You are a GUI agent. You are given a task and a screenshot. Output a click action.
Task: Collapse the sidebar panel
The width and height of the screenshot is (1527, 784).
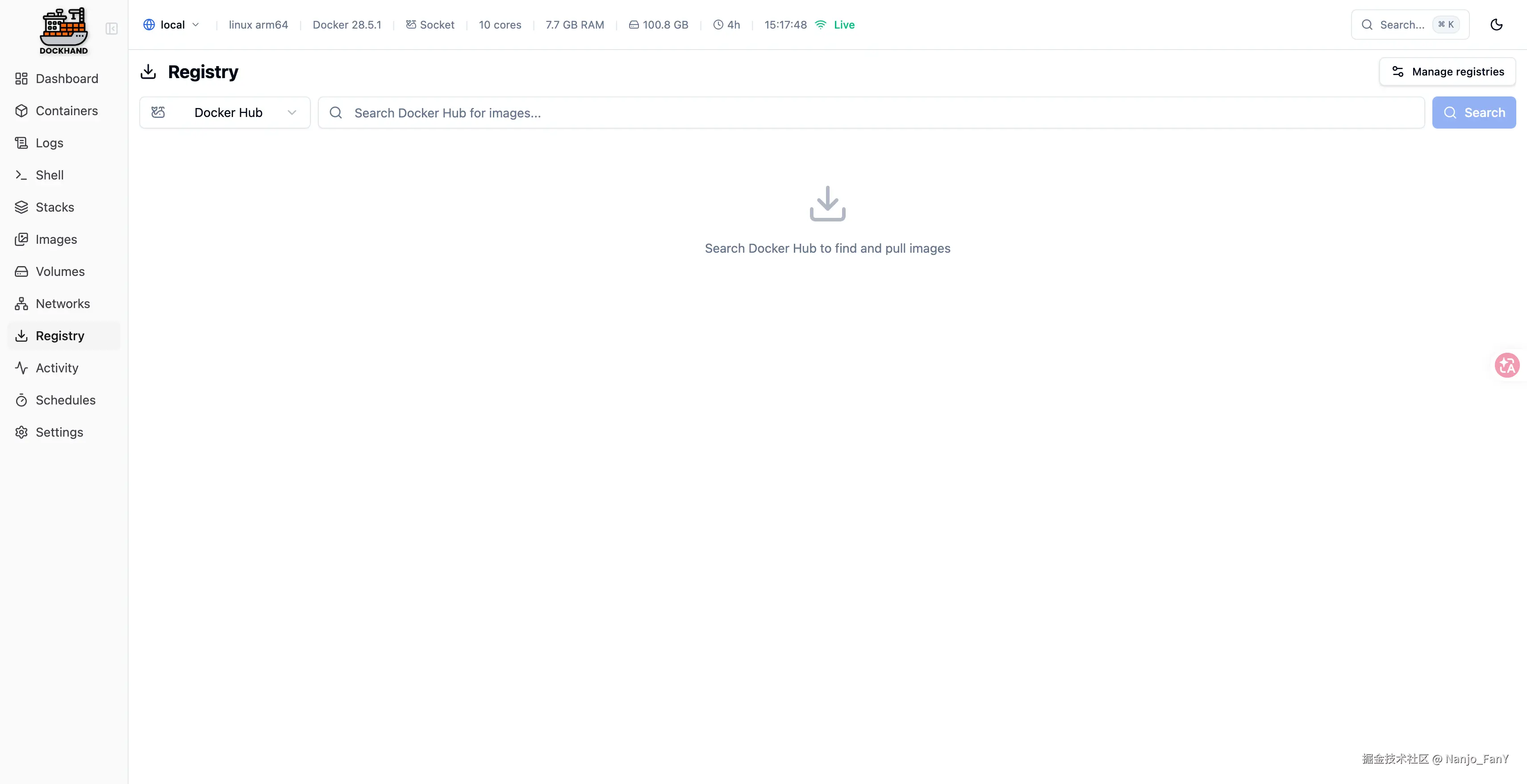click(112, 29)
